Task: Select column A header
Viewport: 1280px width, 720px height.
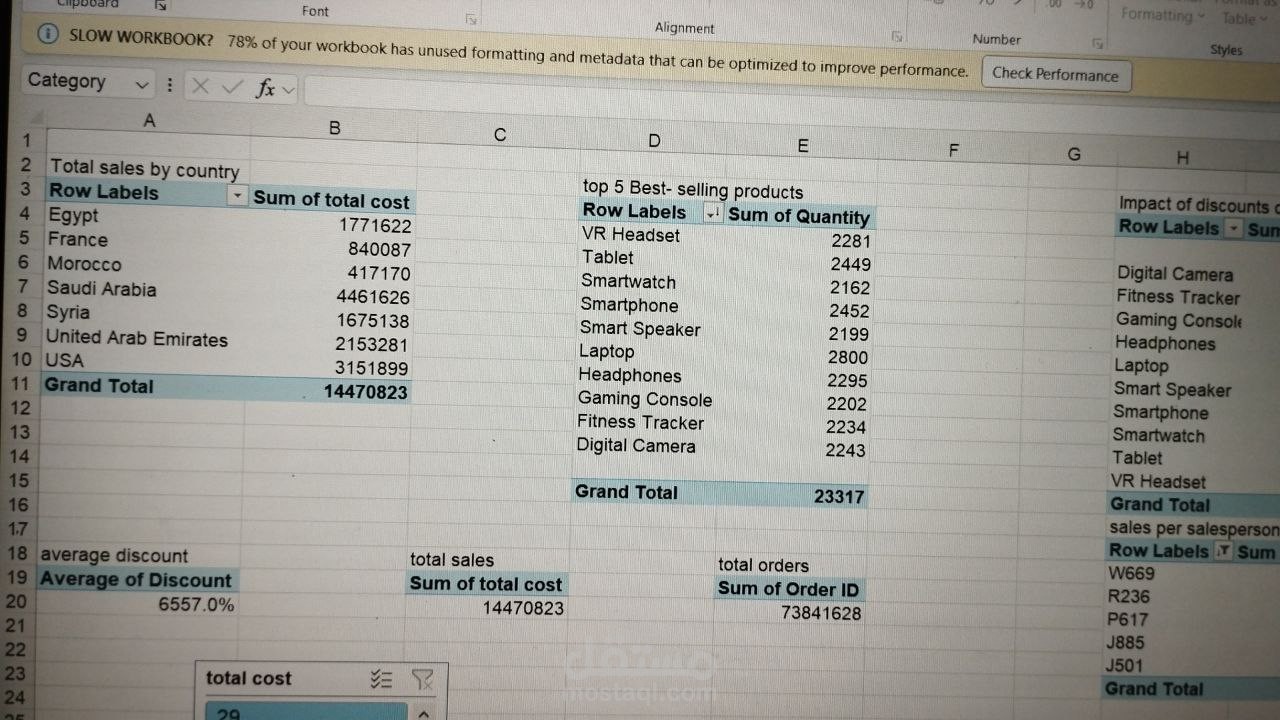Action: [x=149, y=120]
